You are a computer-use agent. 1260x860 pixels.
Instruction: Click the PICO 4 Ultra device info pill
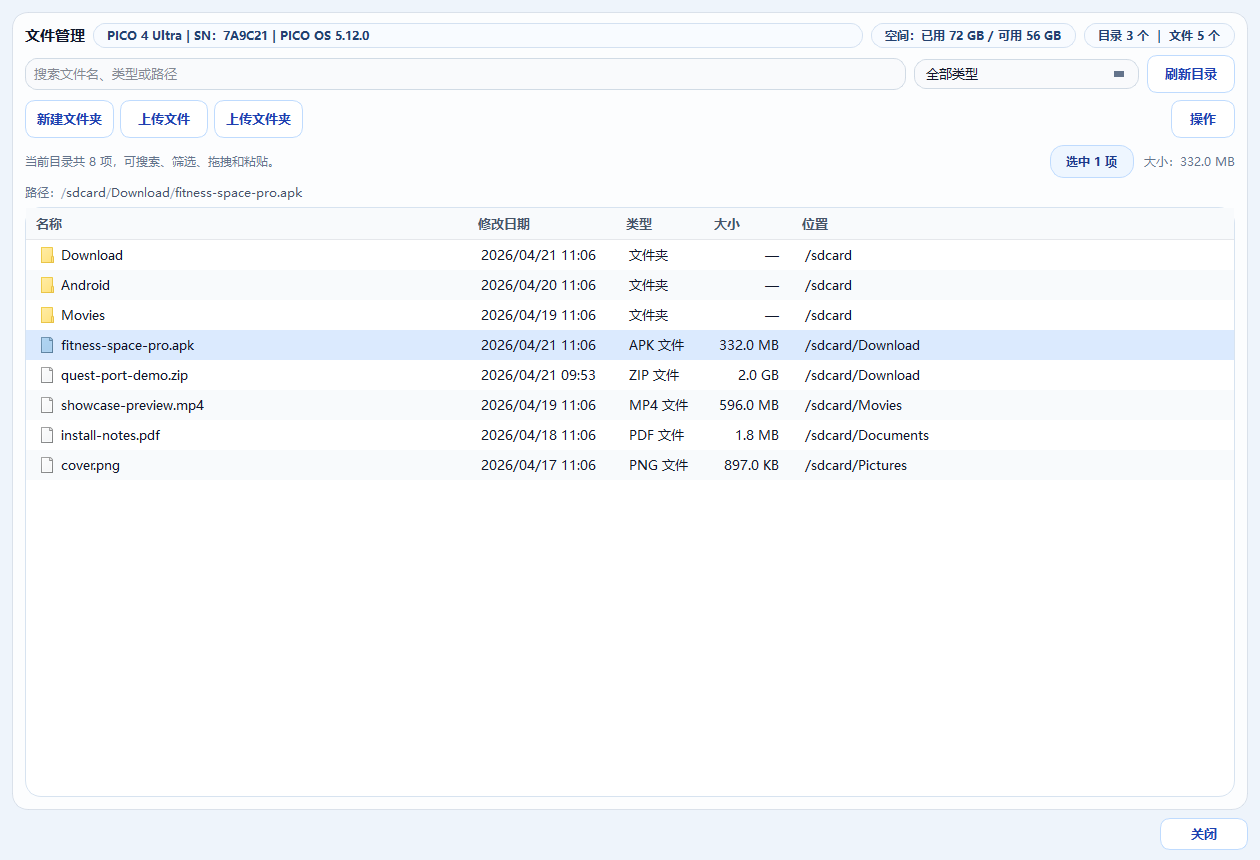[x=478, y=35]
